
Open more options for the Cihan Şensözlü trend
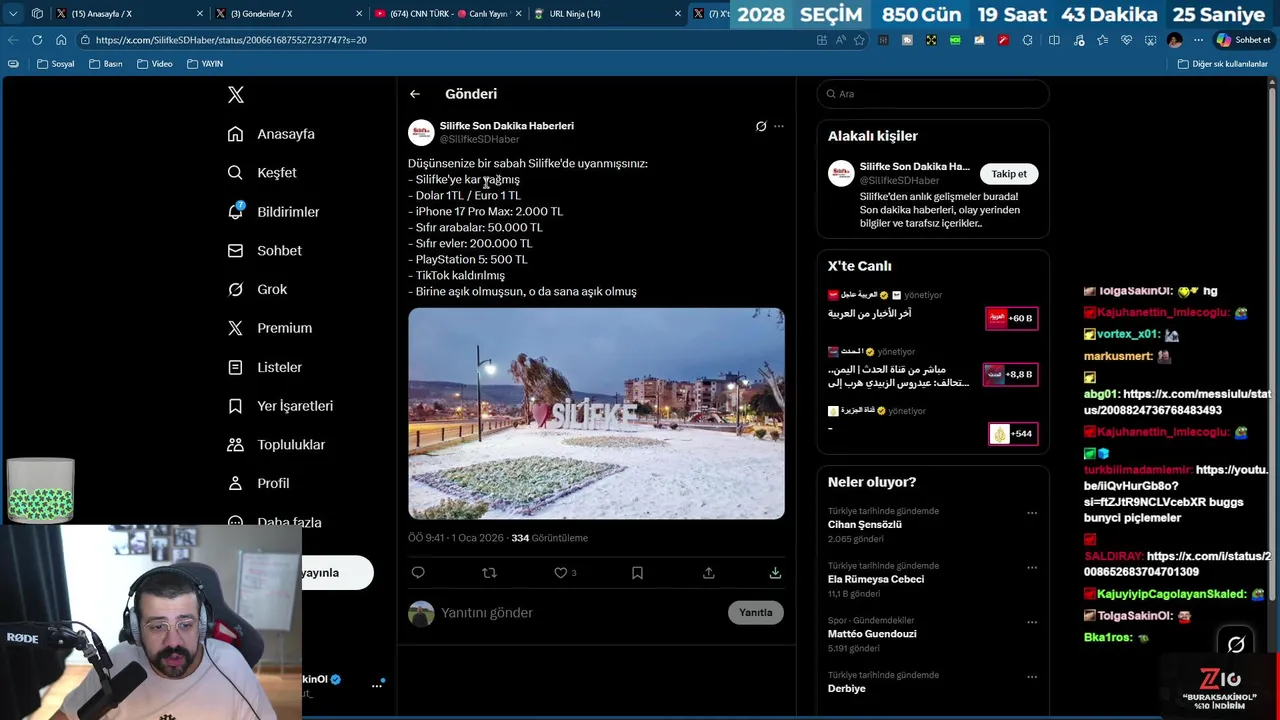(1032, 513)
